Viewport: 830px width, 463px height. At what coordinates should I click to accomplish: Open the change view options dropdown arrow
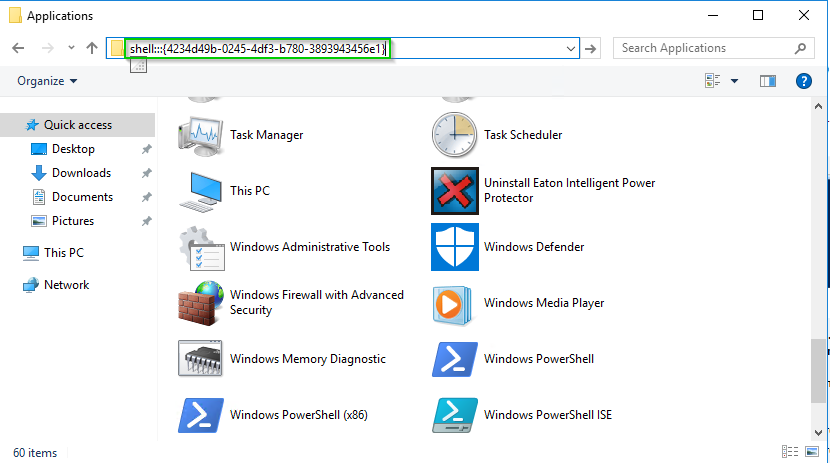[x=734, y=81]
